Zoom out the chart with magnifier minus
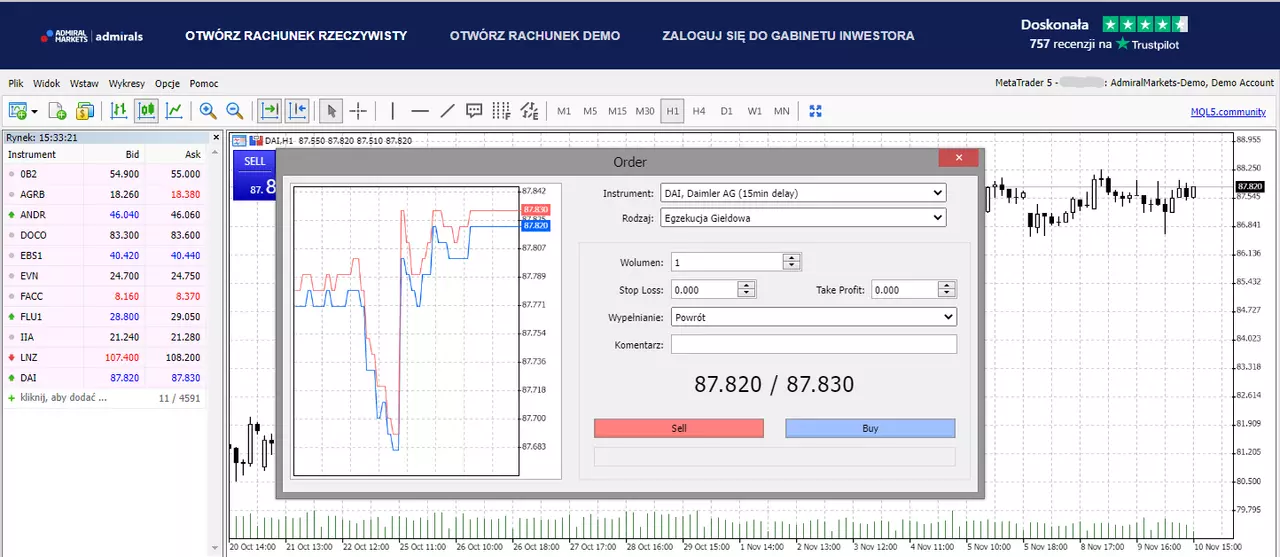 [x=235, y=111]
